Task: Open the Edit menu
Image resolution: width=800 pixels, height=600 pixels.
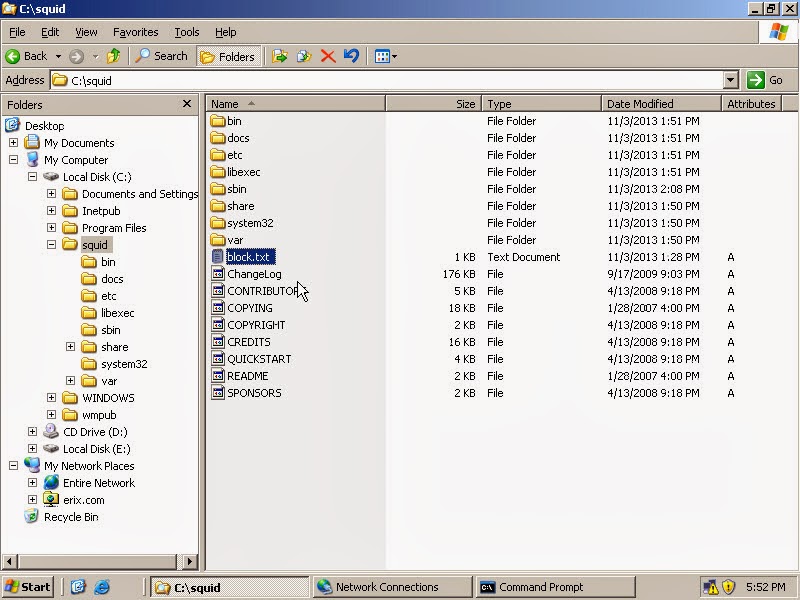Action: pyautogui.click(x=49, y=32)
